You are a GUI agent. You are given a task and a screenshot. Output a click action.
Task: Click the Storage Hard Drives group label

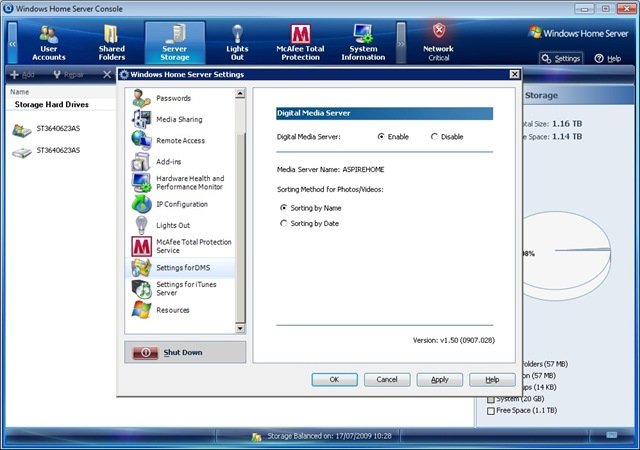51,105
